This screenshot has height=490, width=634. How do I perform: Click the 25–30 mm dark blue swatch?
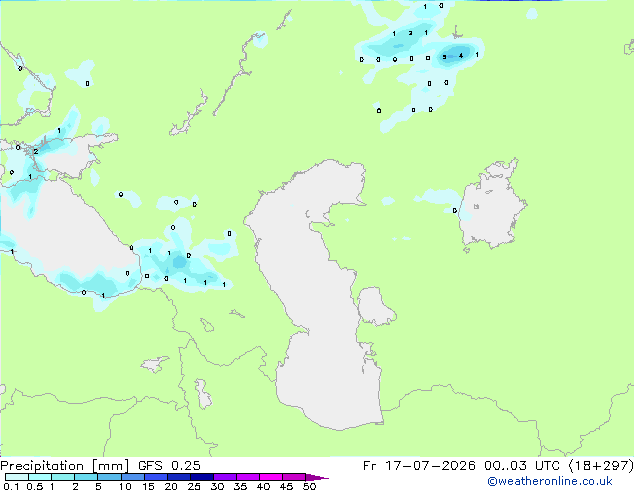(201, 477)
